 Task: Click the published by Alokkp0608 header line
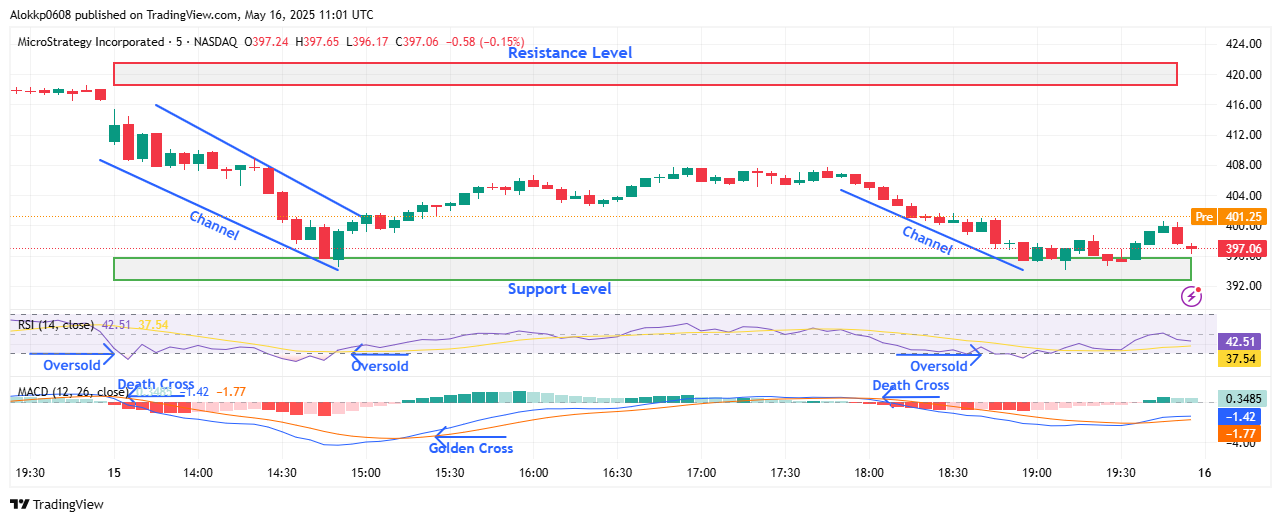pos(192,15)
